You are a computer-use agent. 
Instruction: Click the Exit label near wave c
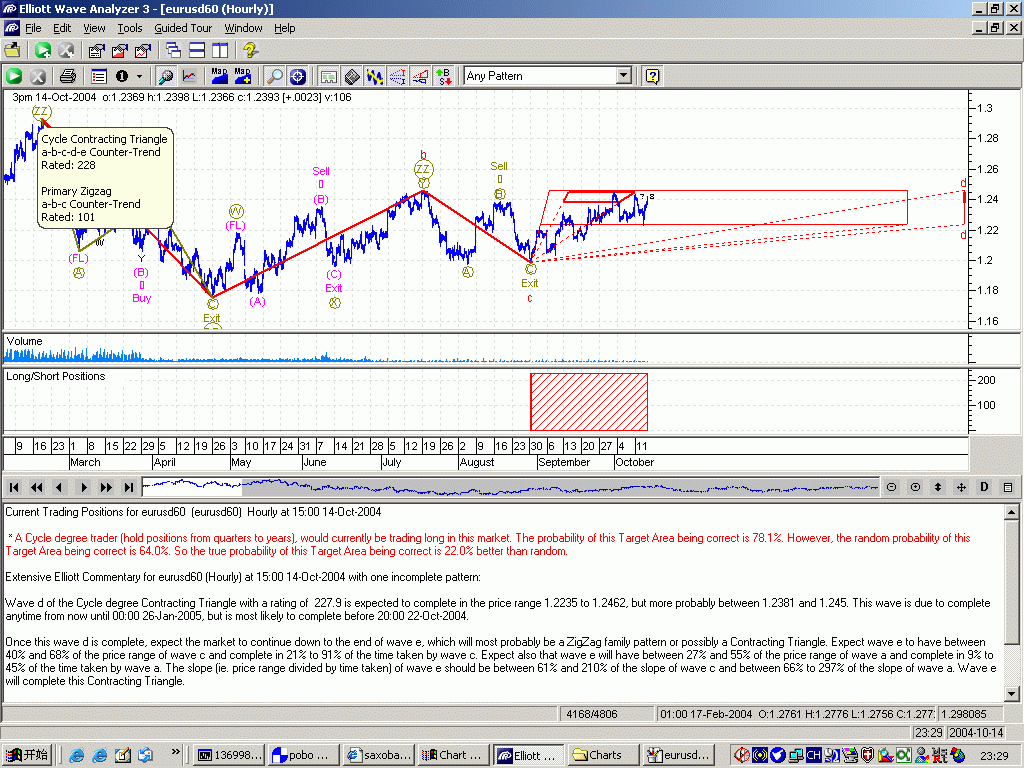[530, 283]
